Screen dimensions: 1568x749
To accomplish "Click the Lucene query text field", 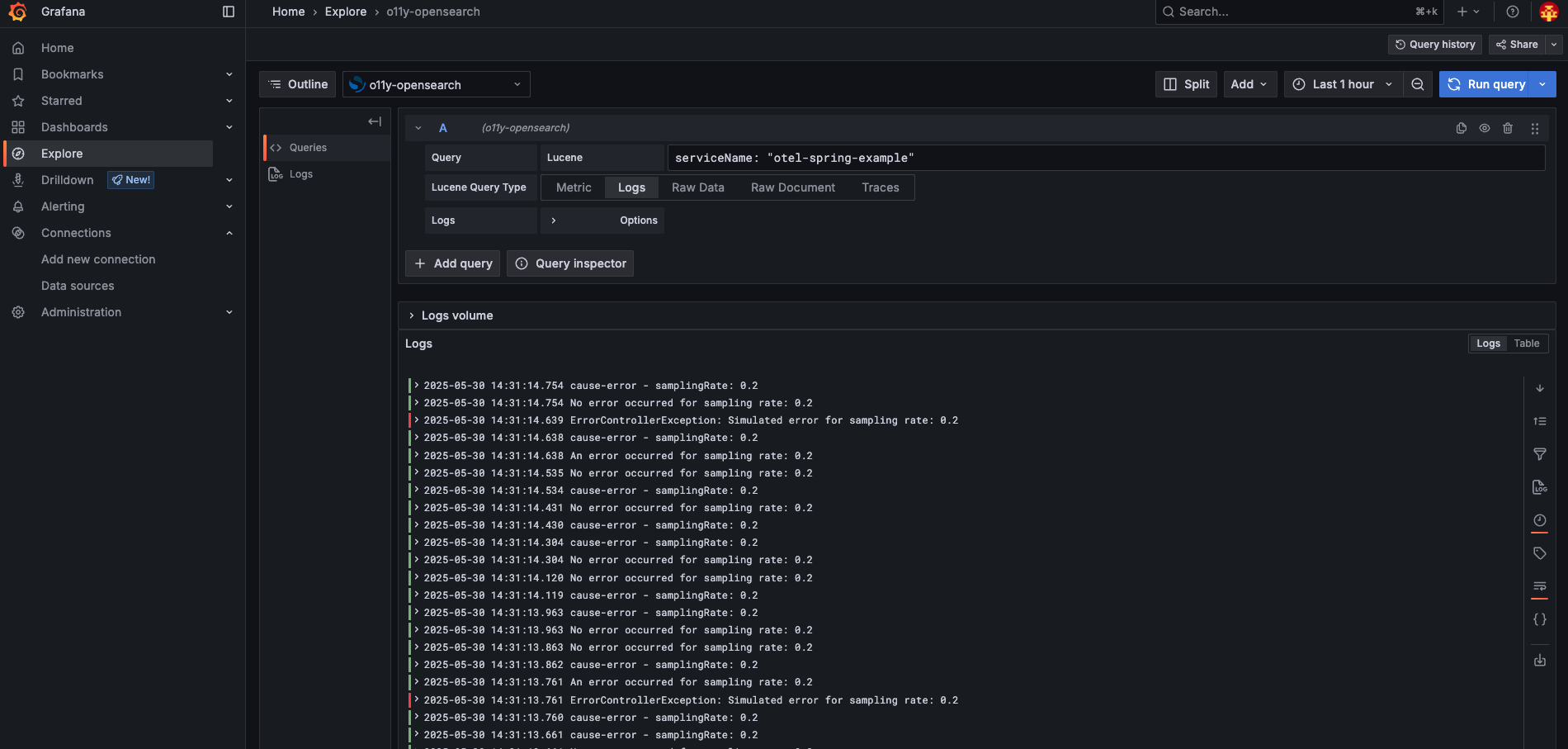I will click(x=1106, y=158).
